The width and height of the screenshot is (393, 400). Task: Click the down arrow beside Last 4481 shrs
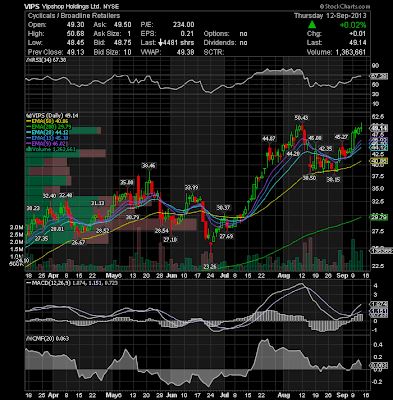tap(160, 43)
